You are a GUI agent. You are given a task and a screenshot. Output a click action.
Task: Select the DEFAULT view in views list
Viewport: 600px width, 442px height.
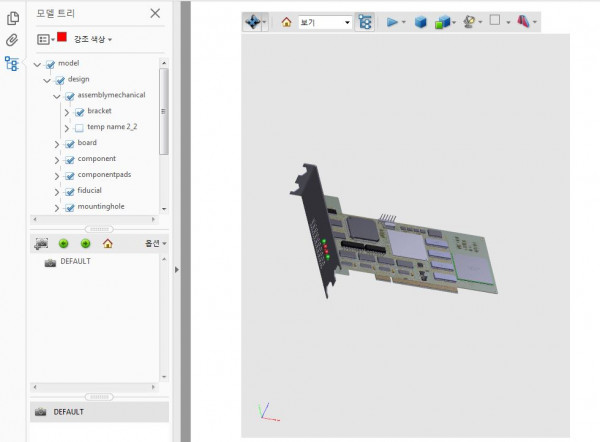pyautogui.click(x=75, y=262)
